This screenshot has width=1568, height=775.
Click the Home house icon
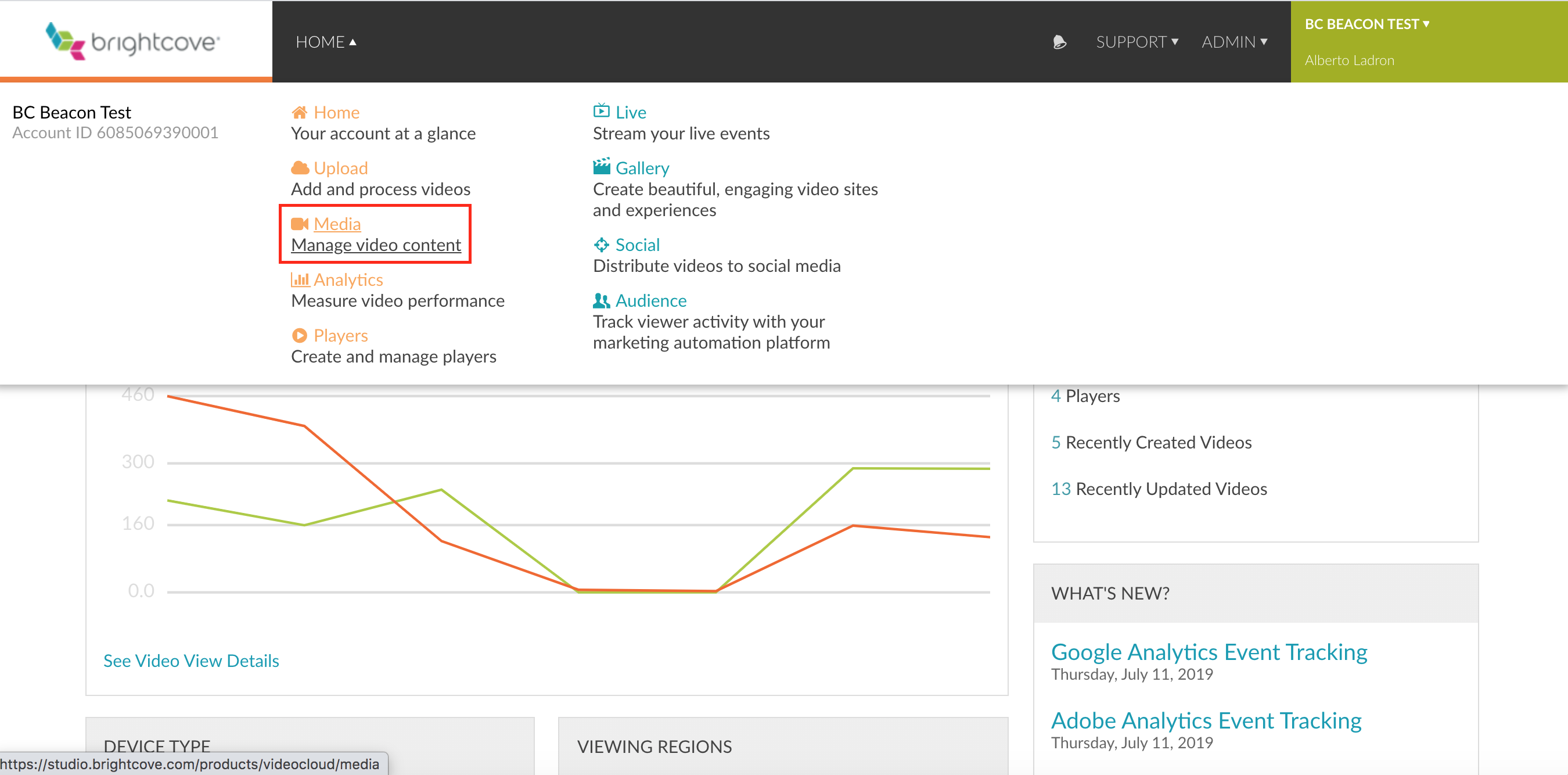pyautogui.click(x=299, y=113)
